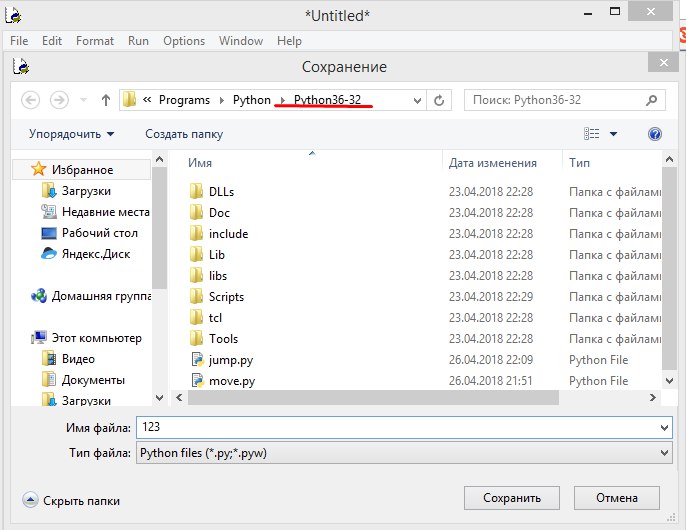Open the Упорядочить dropdown
The height and width of the screenshot is (530, 686).
(71, 133)
